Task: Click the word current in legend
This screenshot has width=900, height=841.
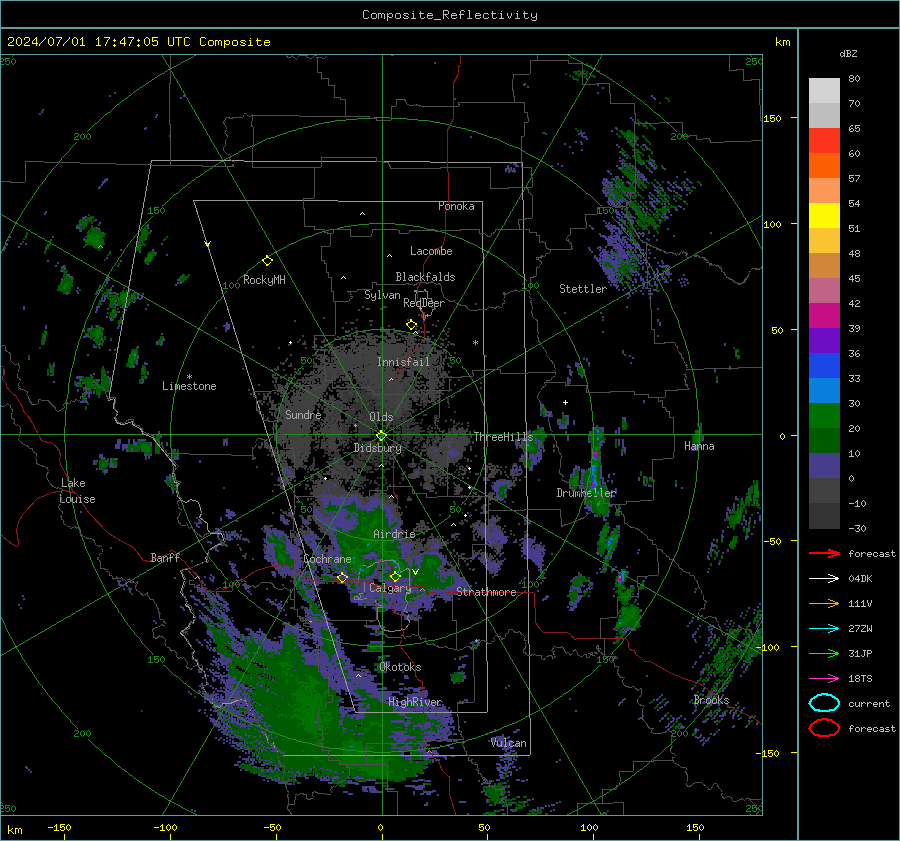Action: pyautogui.click(x=869, y=704)
